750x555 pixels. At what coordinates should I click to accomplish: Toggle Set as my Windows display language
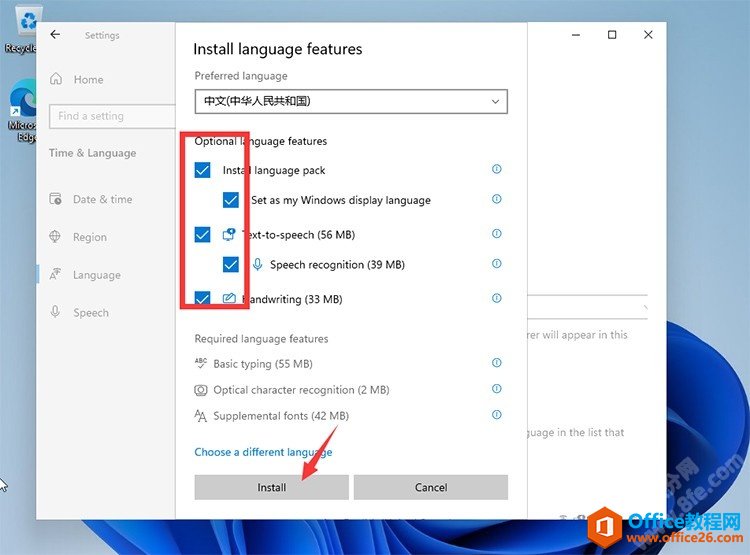(x=231, y=200)
